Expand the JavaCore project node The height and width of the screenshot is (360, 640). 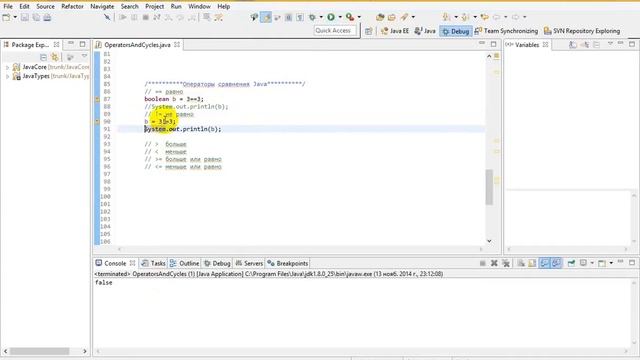(7, 67)
